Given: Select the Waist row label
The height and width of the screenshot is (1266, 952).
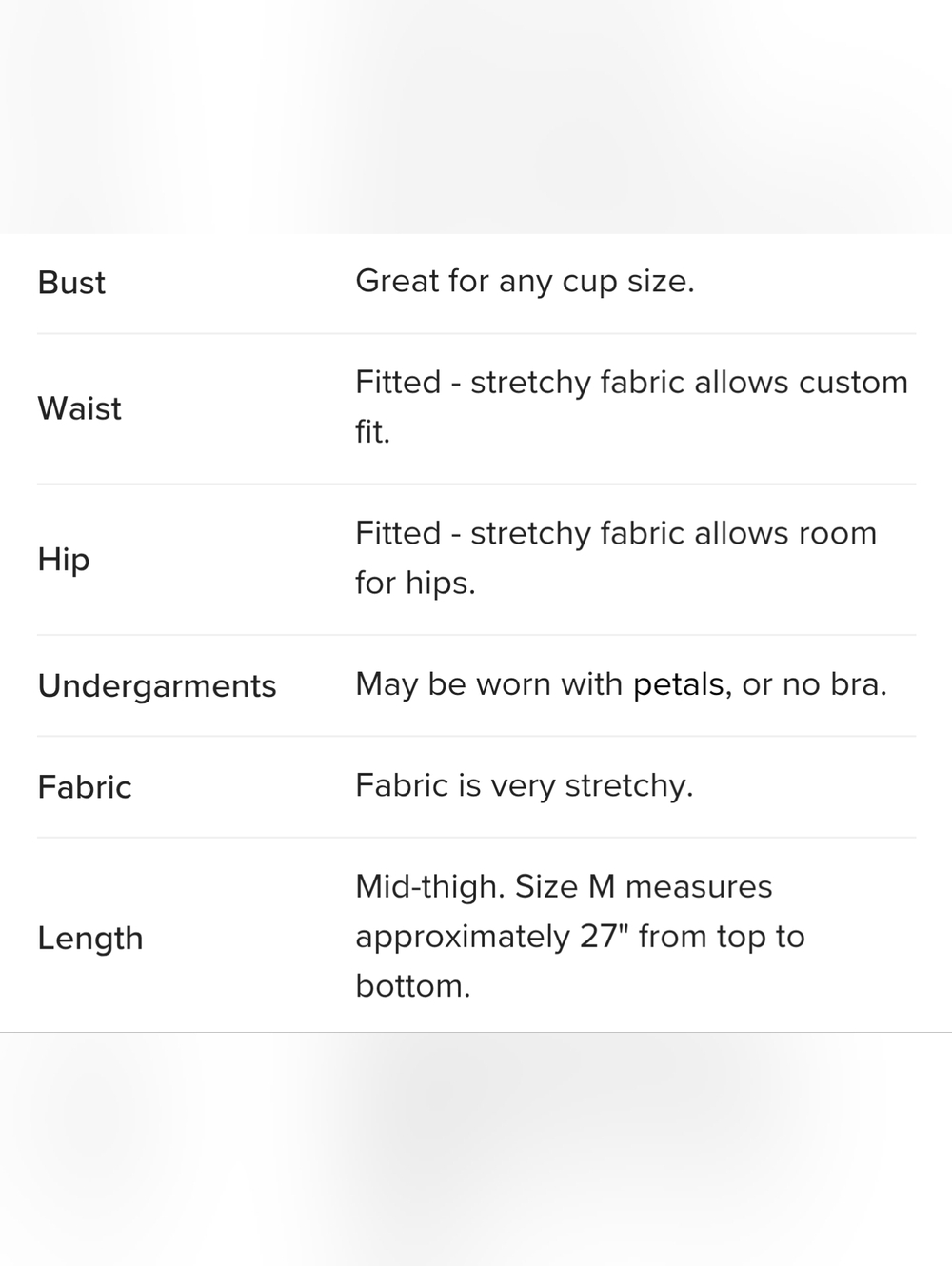Looking at the screenshot, I should (80, 408).
